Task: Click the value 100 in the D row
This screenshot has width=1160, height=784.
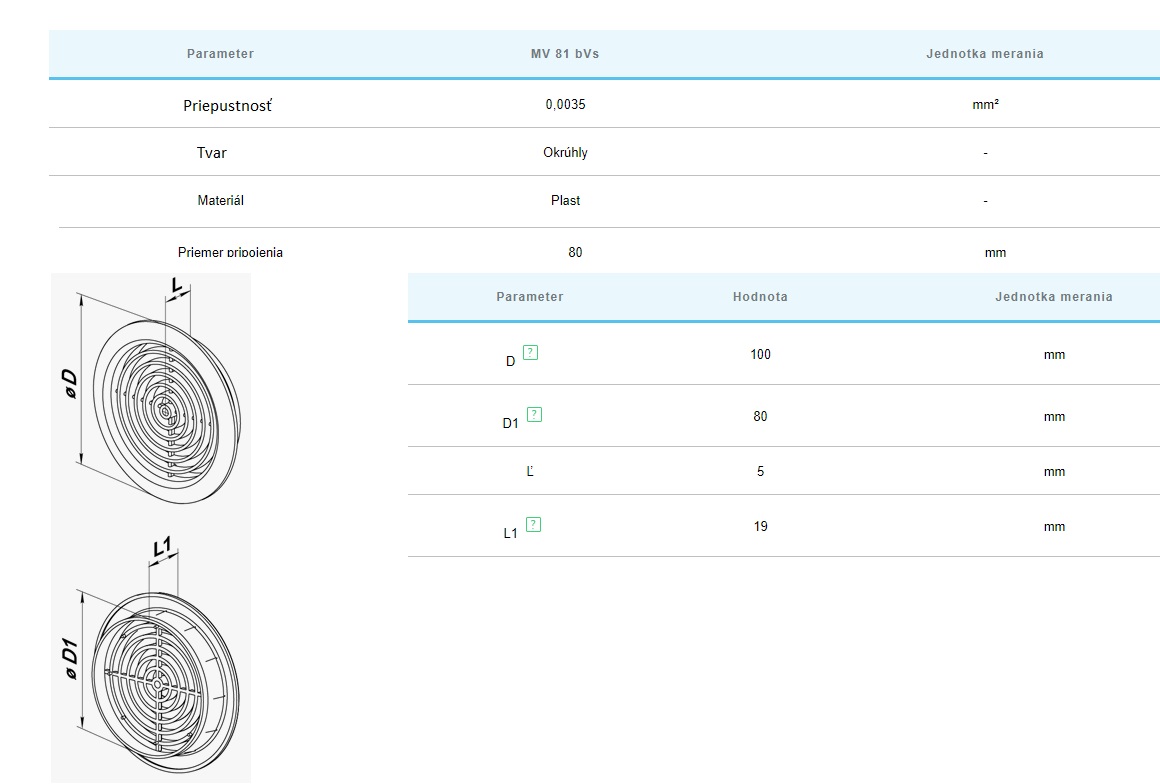Action: [x=760, y=354]
